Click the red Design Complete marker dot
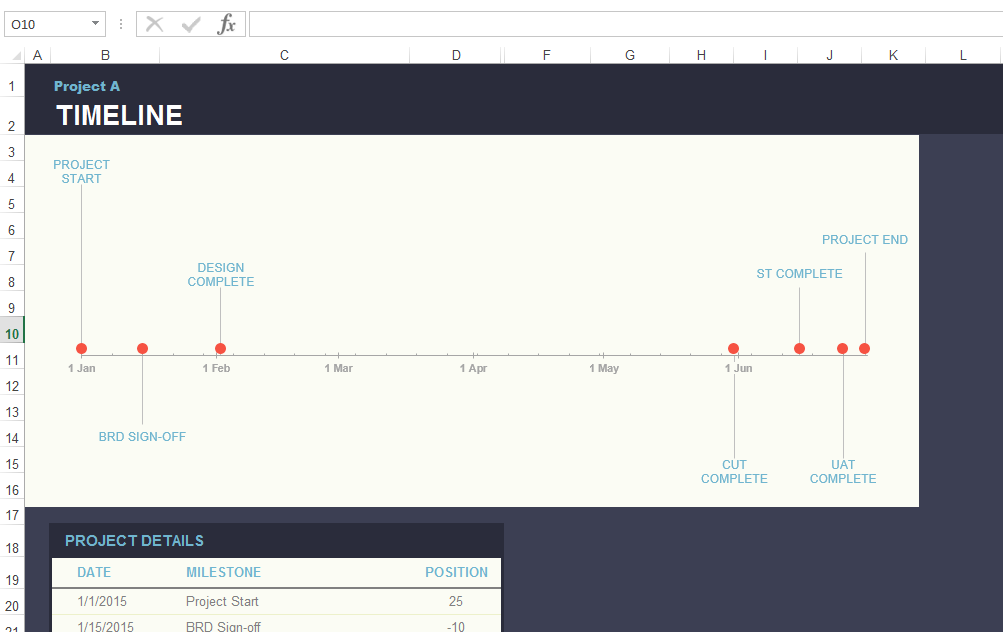 click(219, 348)
